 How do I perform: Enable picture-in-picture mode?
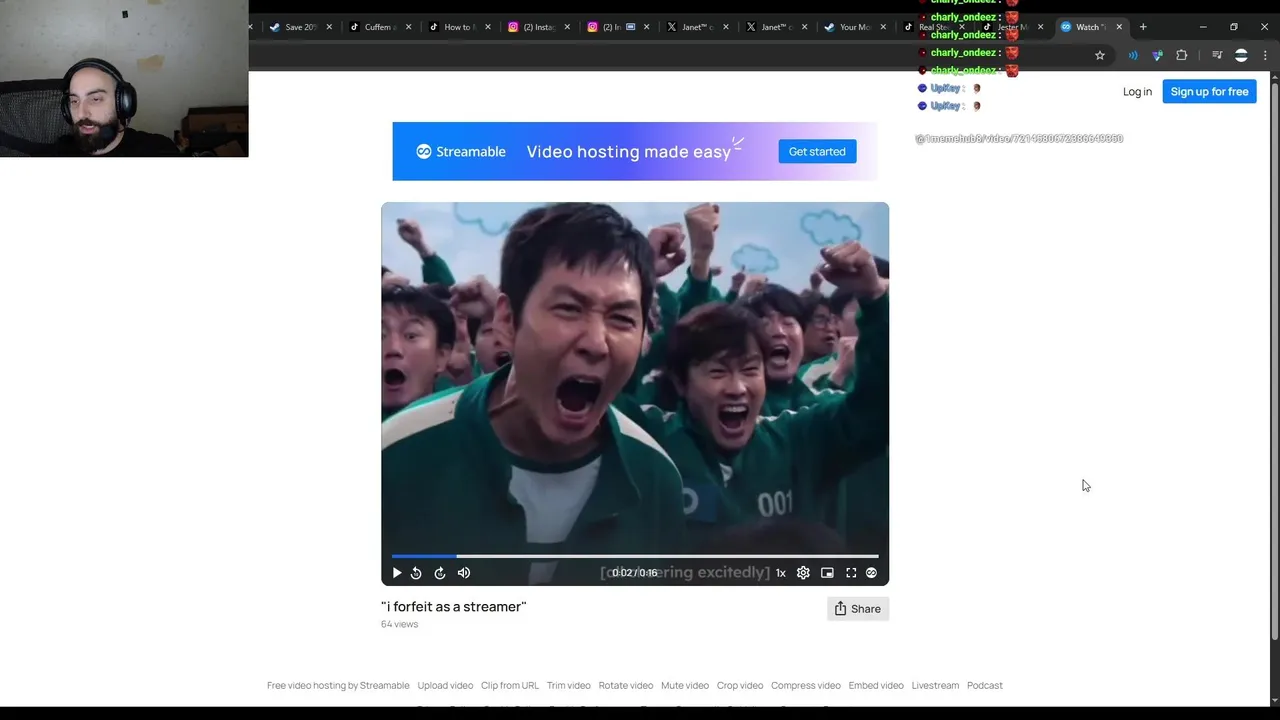[x=827, y=573]
